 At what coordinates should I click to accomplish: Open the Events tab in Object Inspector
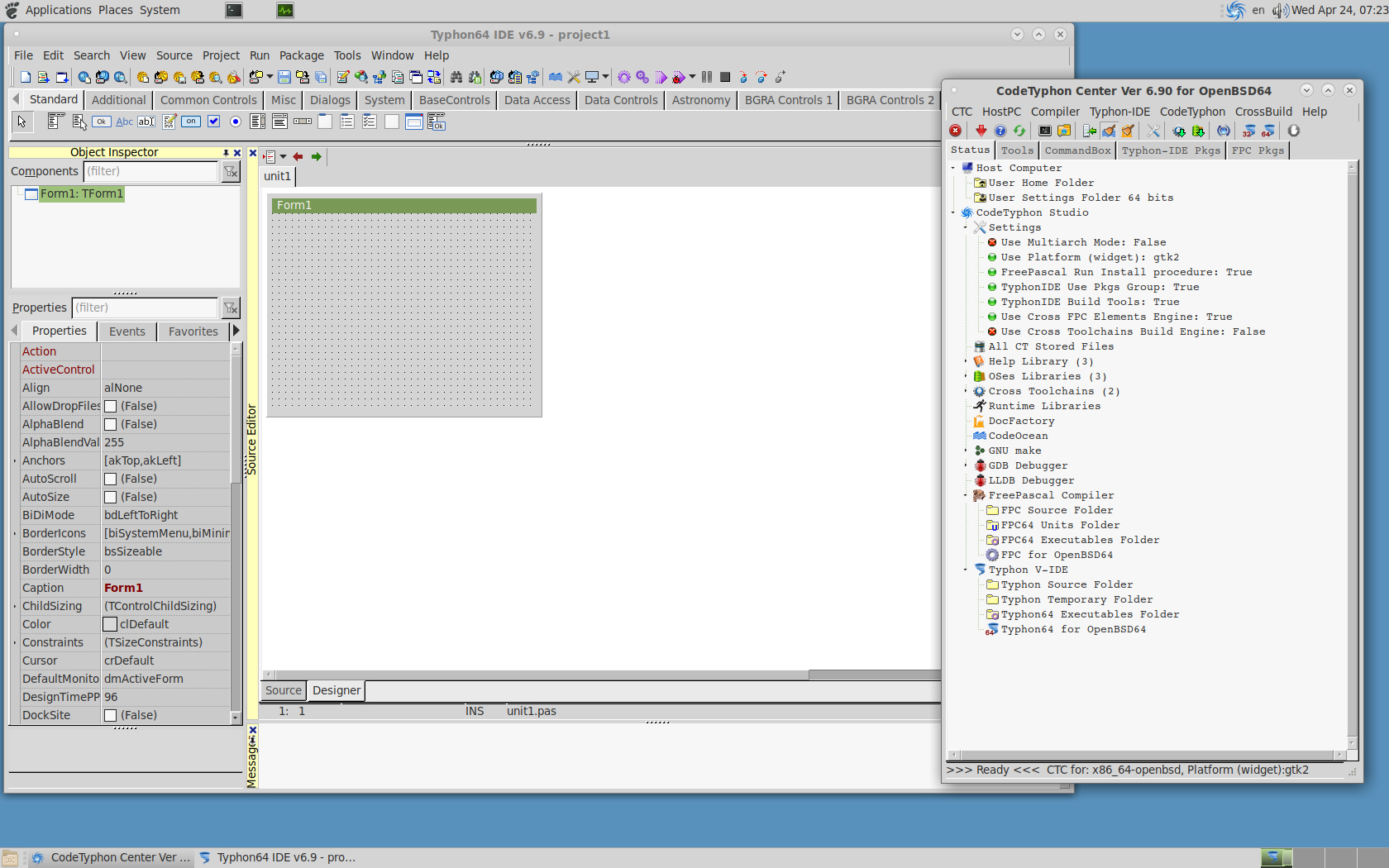pos(127,331)
